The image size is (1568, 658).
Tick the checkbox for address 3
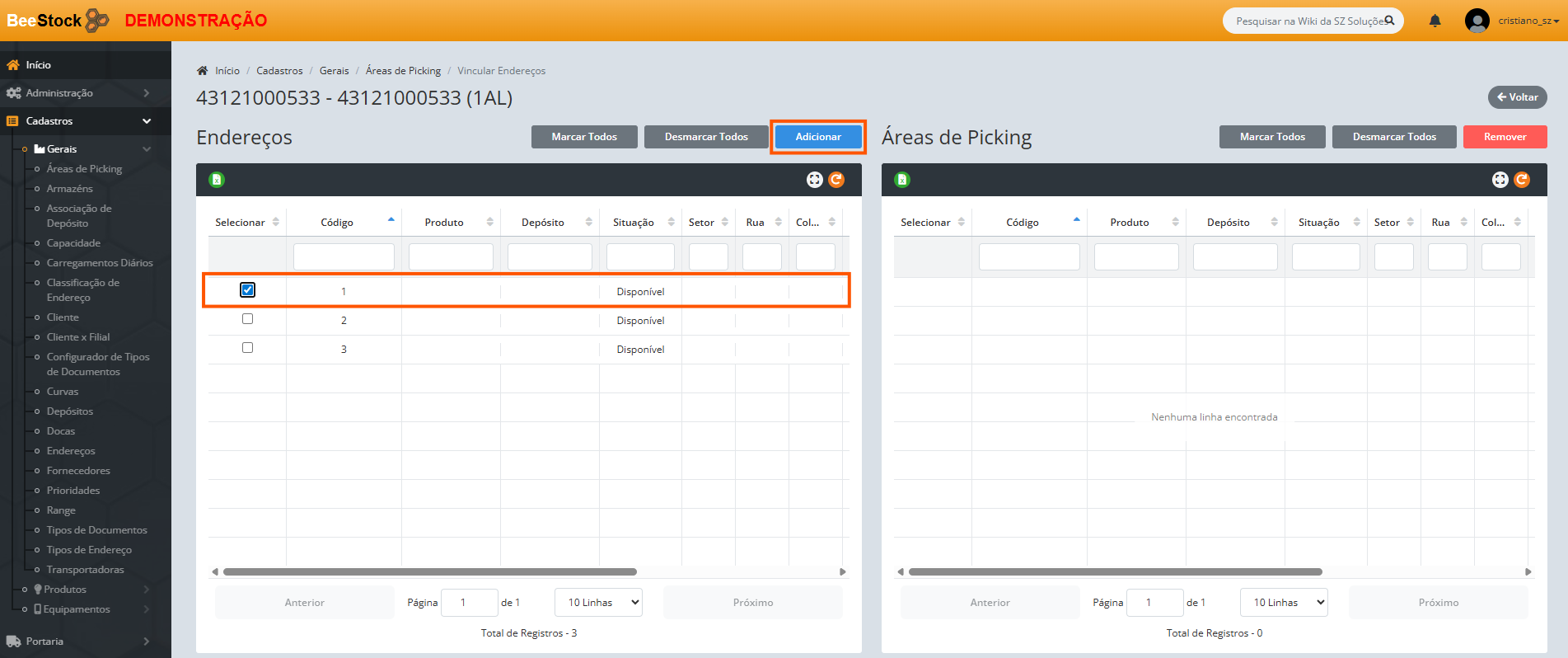click(247, 348)
